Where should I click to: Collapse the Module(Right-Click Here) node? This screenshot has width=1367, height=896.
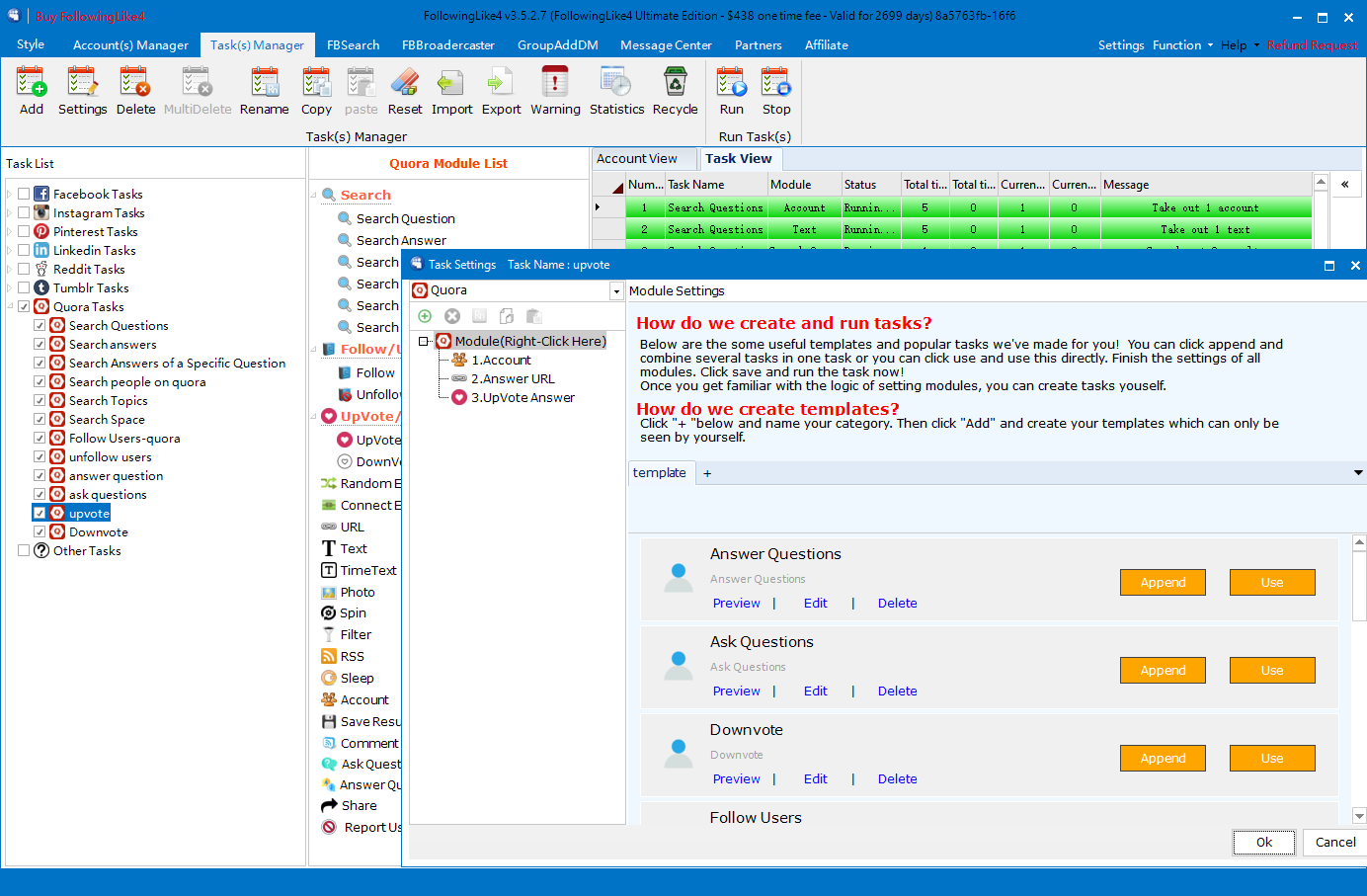pyautogui.click(x=423, y=342)
